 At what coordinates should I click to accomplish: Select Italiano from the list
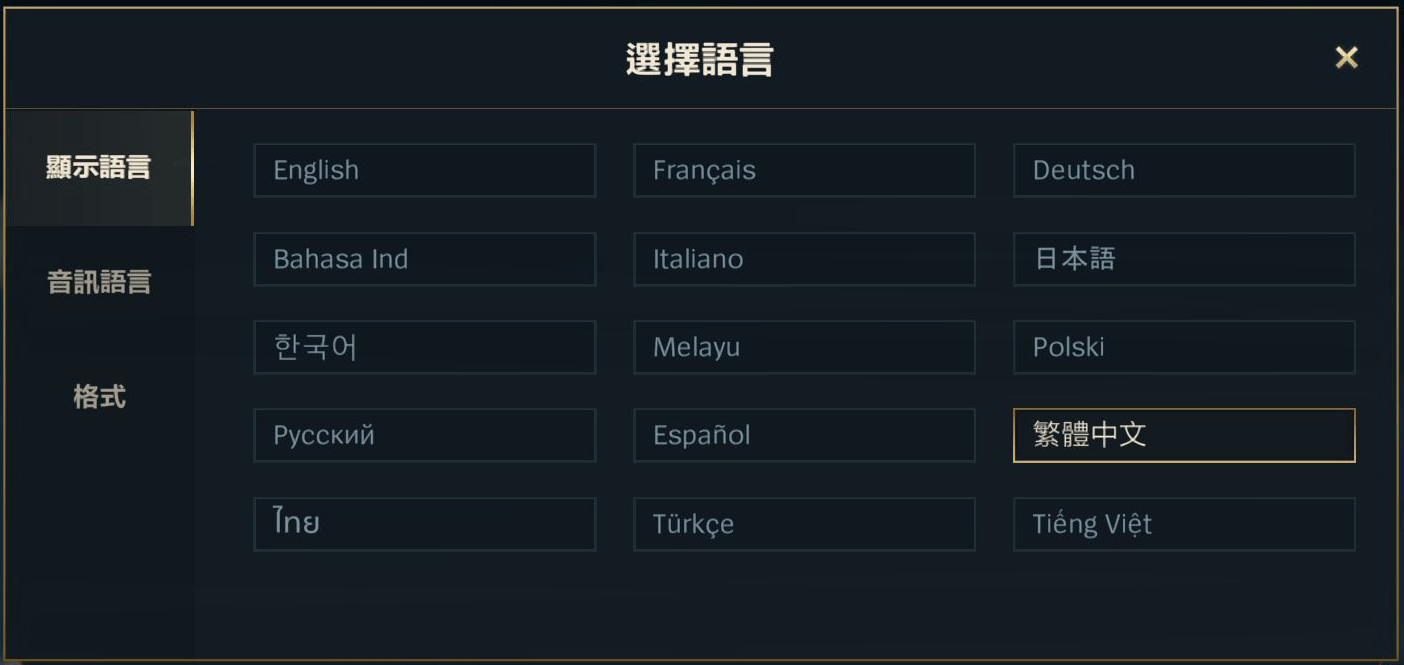pos(804,259)
